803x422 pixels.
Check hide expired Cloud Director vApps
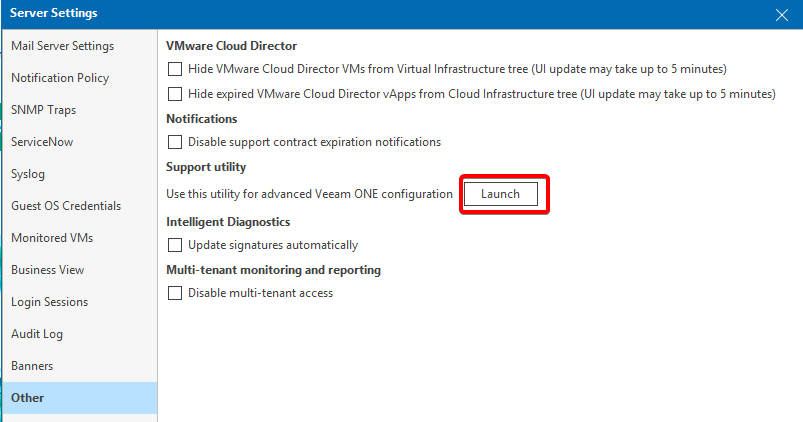click(176, 94)
